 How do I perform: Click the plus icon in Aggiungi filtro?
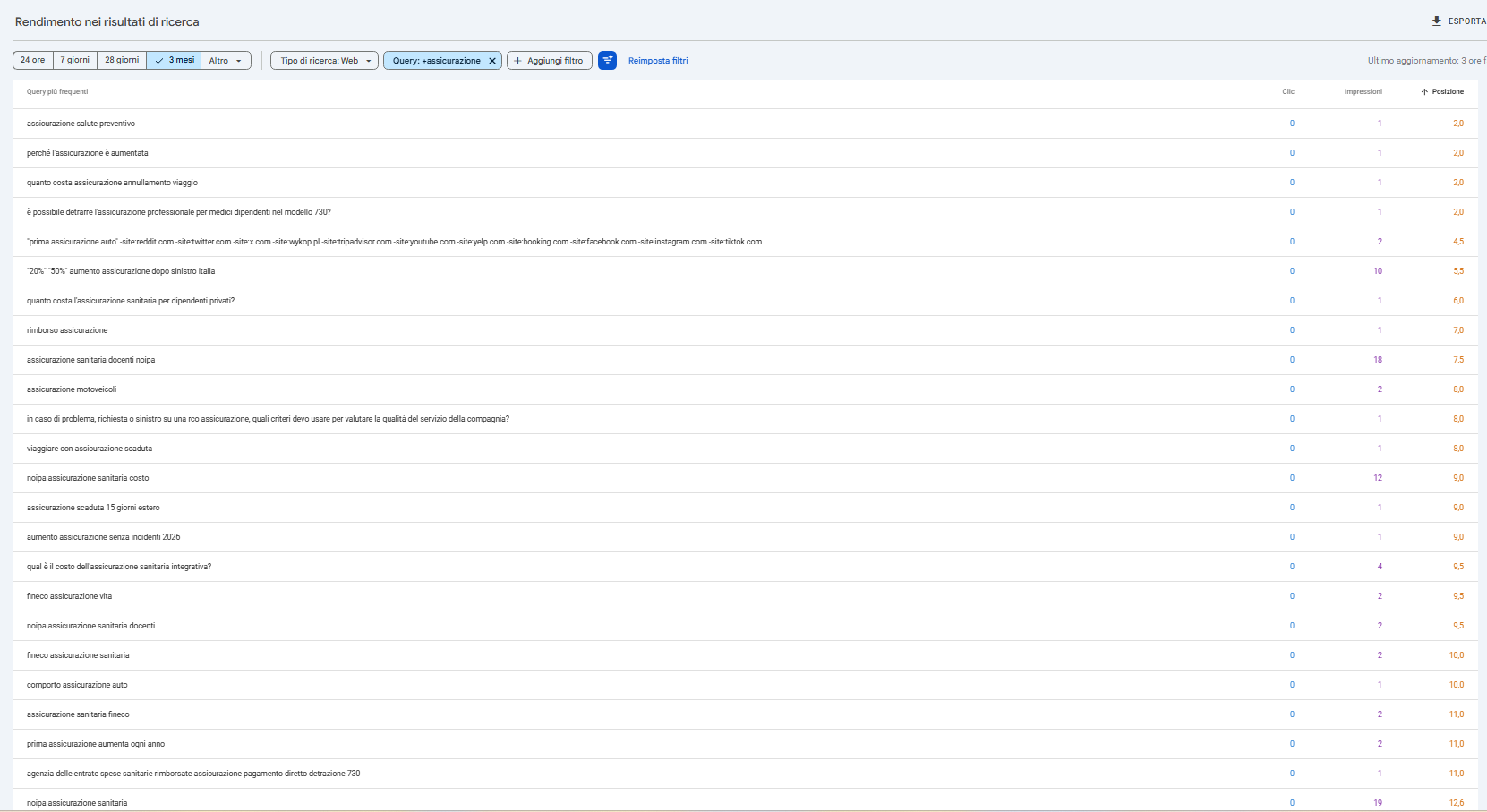coord(517,61)
